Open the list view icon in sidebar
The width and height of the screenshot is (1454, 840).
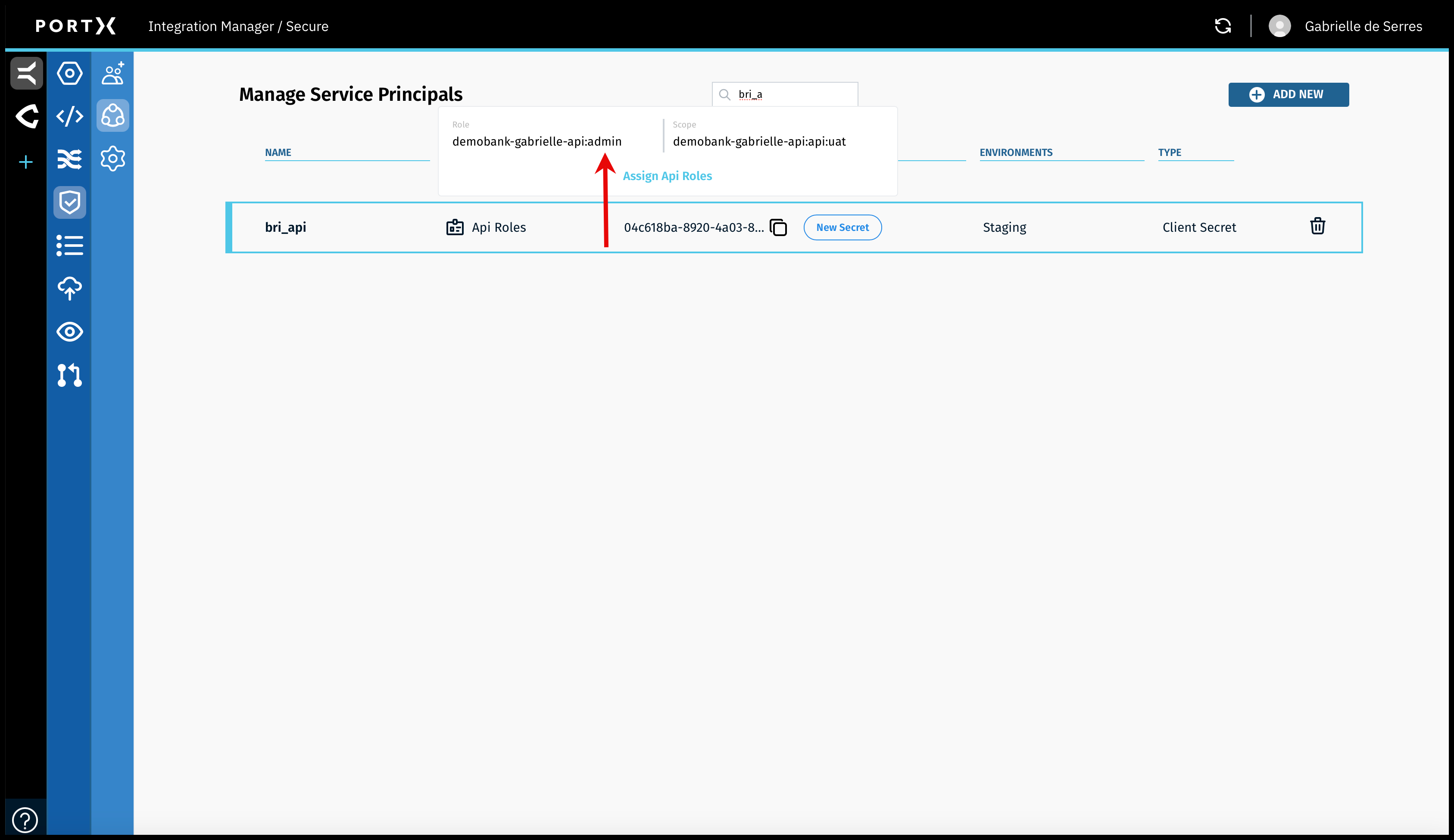coord(69,246)
